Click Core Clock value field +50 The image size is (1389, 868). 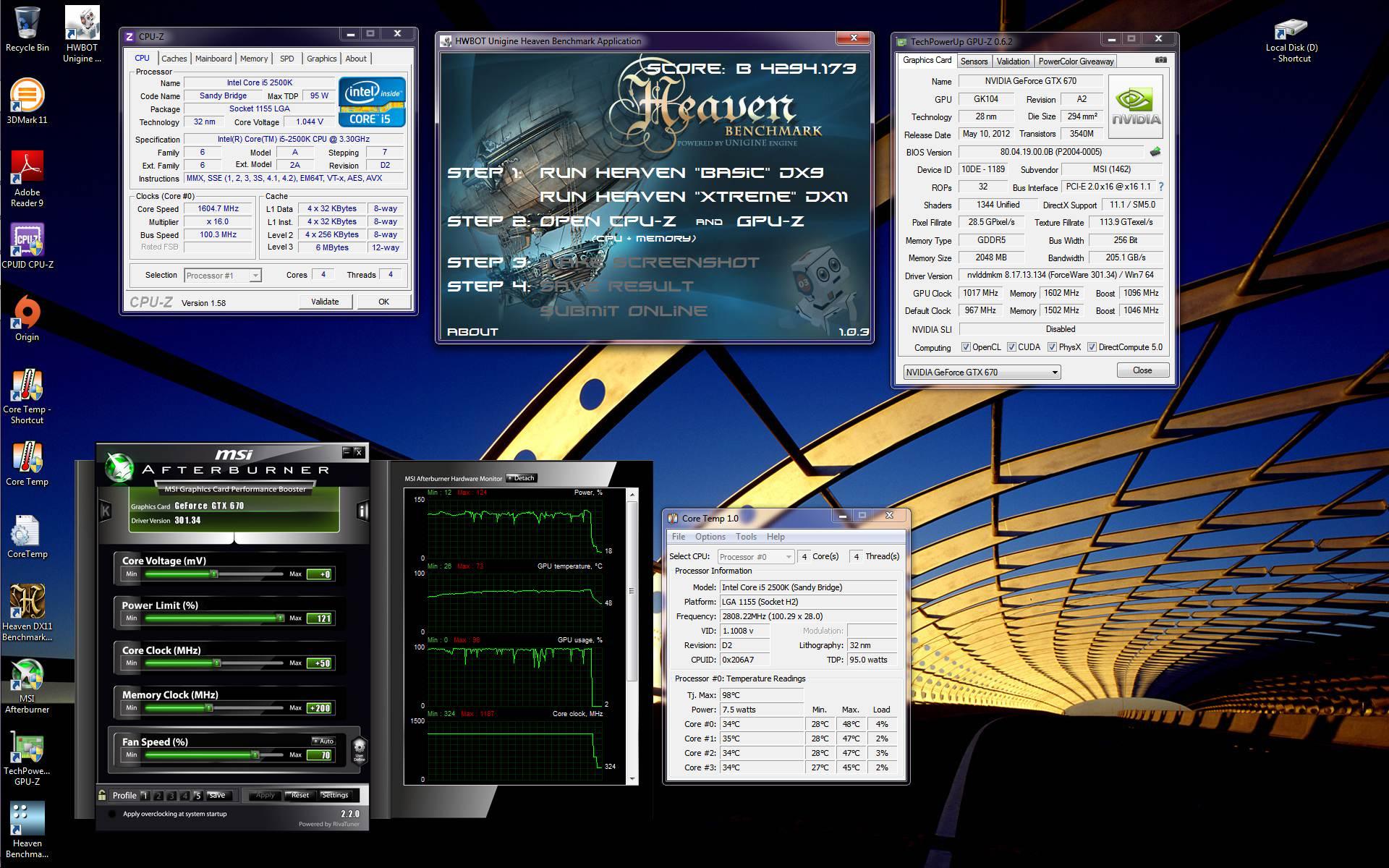[x=320, y=663]
